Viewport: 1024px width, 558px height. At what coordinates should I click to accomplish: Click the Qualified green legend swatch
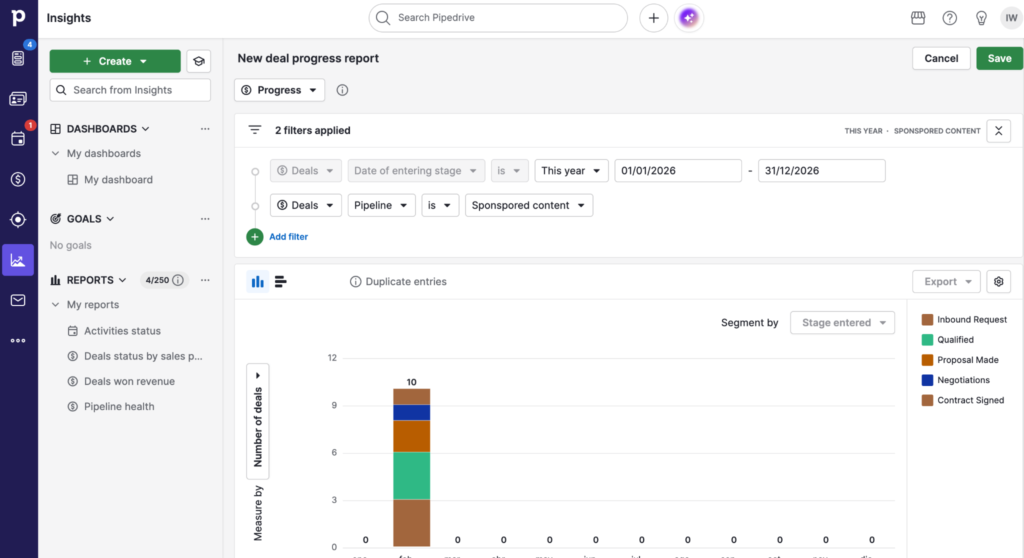pos(927,340)
